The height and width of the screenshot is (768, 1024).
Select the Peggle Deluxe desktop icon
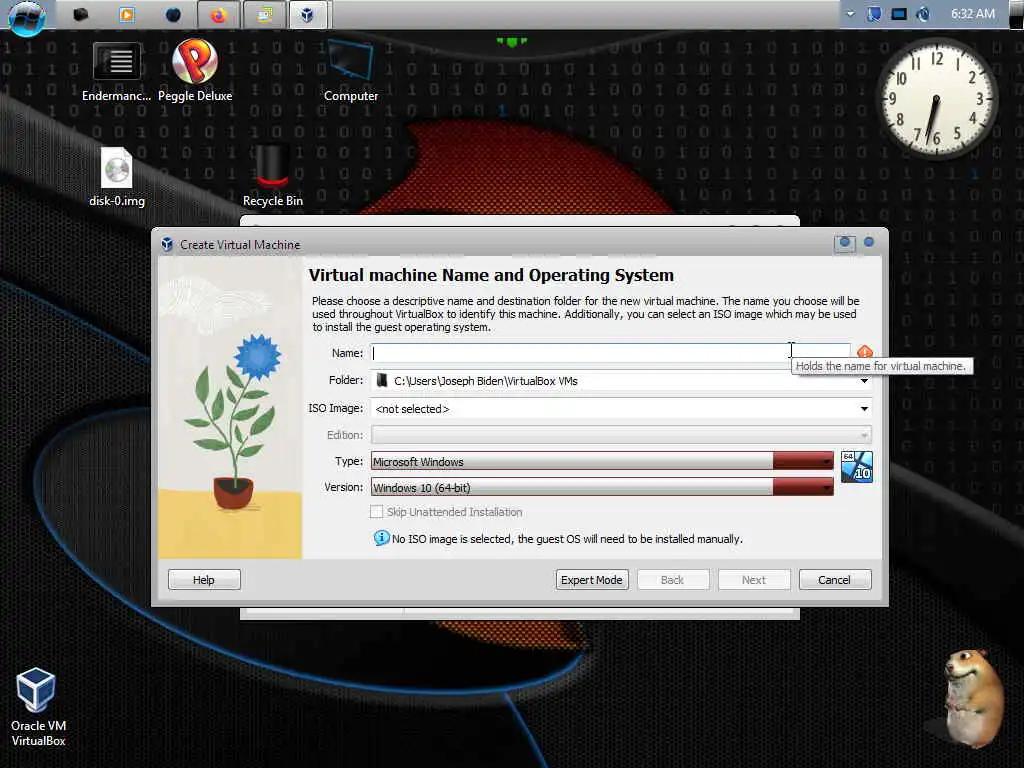pos(195,71)
